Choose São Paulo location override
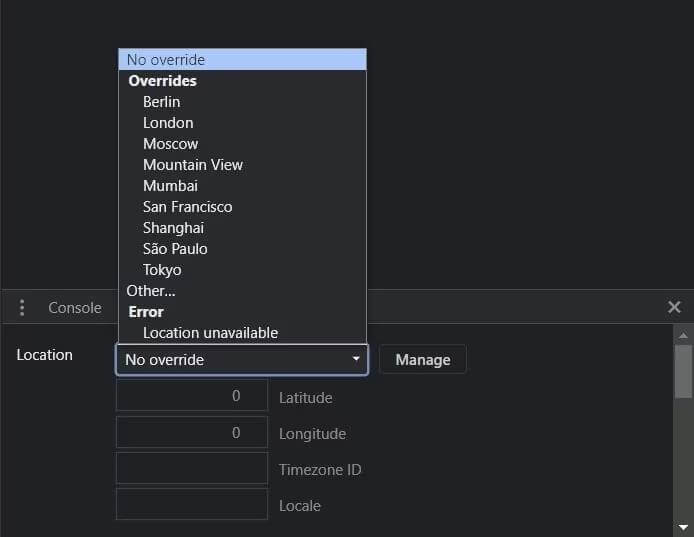This screenshot has height=537, width=694. [x=243, y=249]
